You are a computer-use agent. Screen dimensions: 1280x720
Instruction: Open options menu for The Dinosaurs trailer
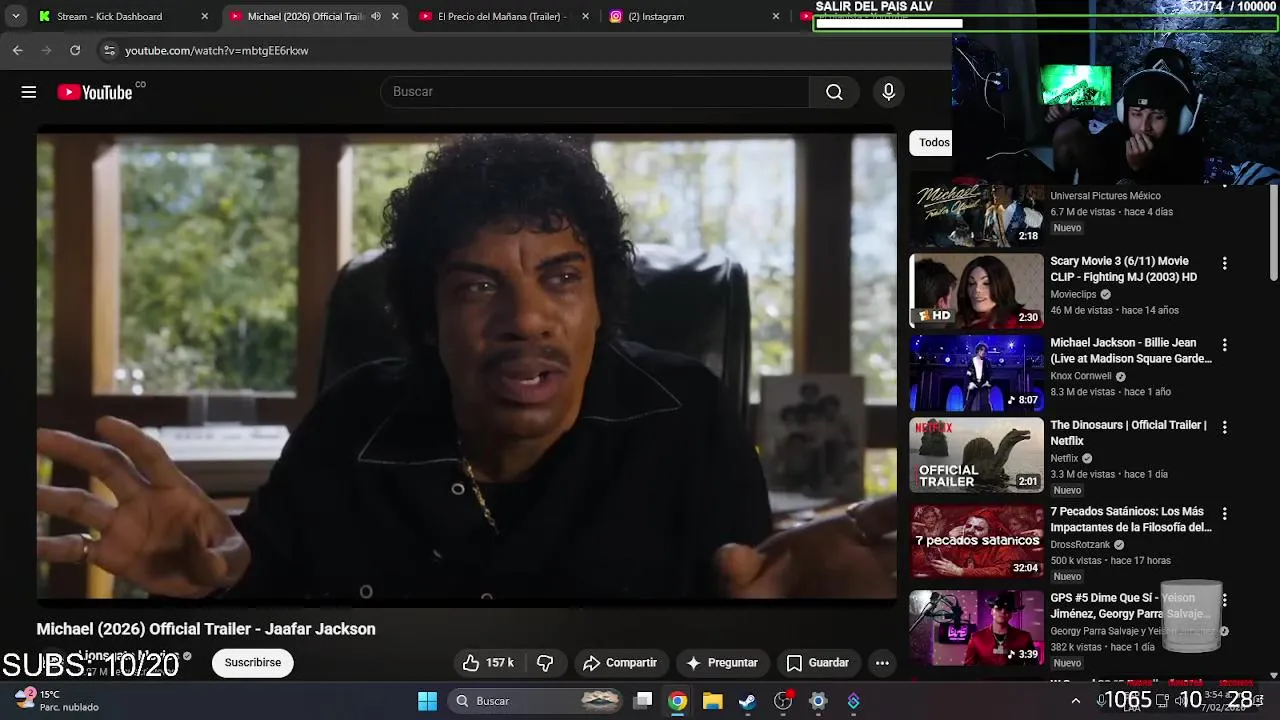tap(1224, 427)
